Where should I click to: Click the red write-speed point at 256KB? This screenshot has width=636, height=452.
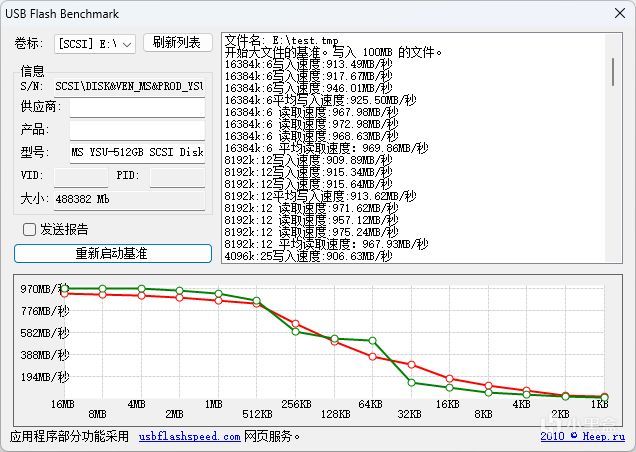coord(296,324)
